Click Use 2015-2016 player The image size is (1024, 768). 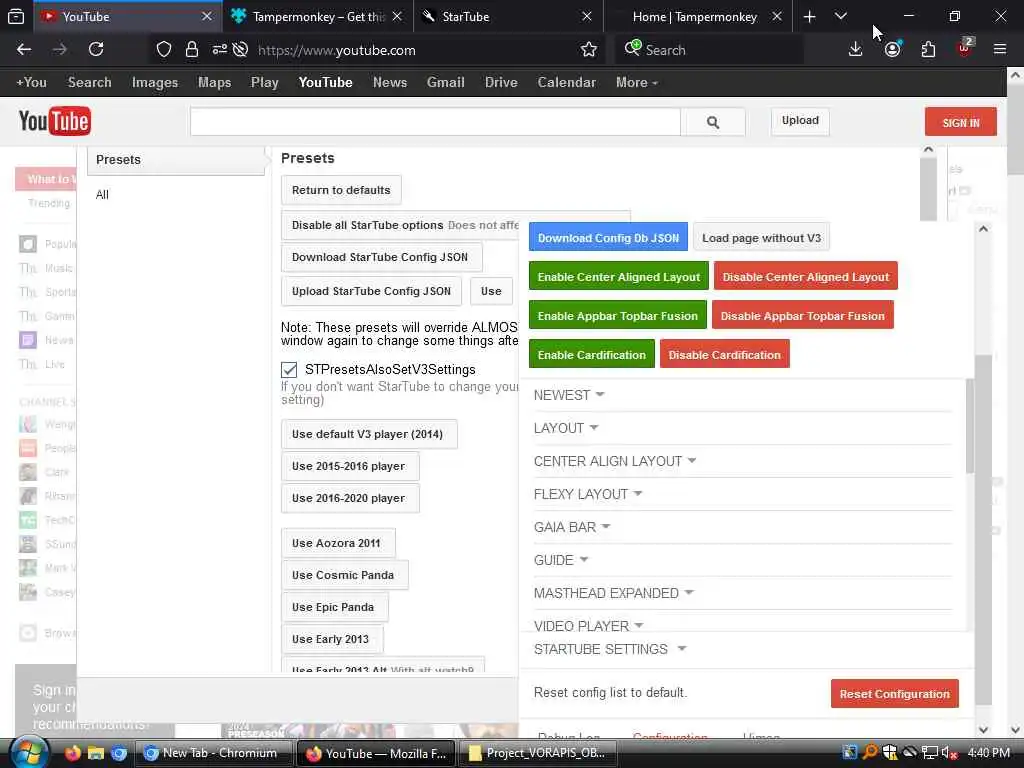pos(349,466)
